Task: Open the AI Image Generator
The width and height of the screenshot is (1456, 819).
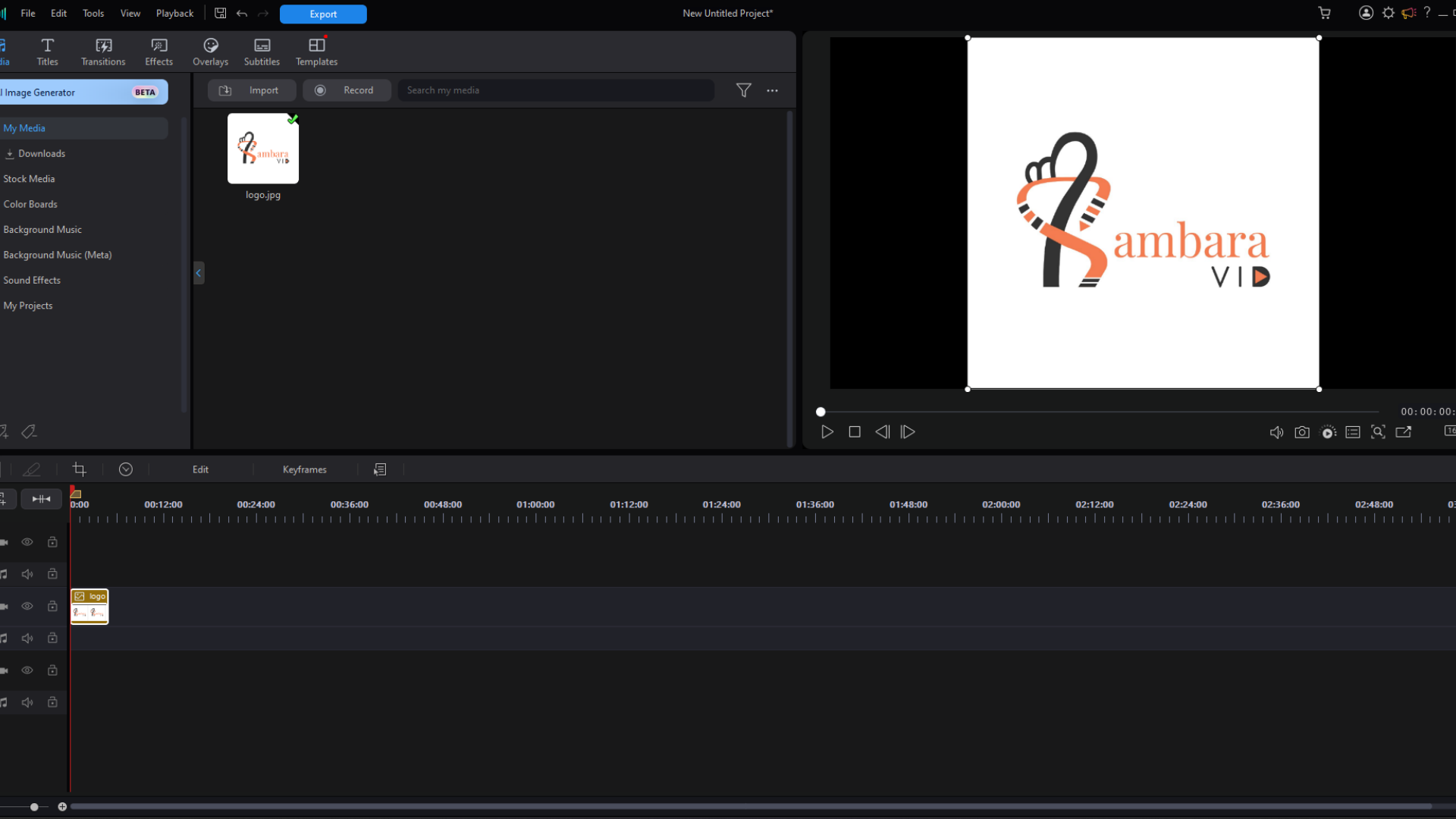Action: 83,93
